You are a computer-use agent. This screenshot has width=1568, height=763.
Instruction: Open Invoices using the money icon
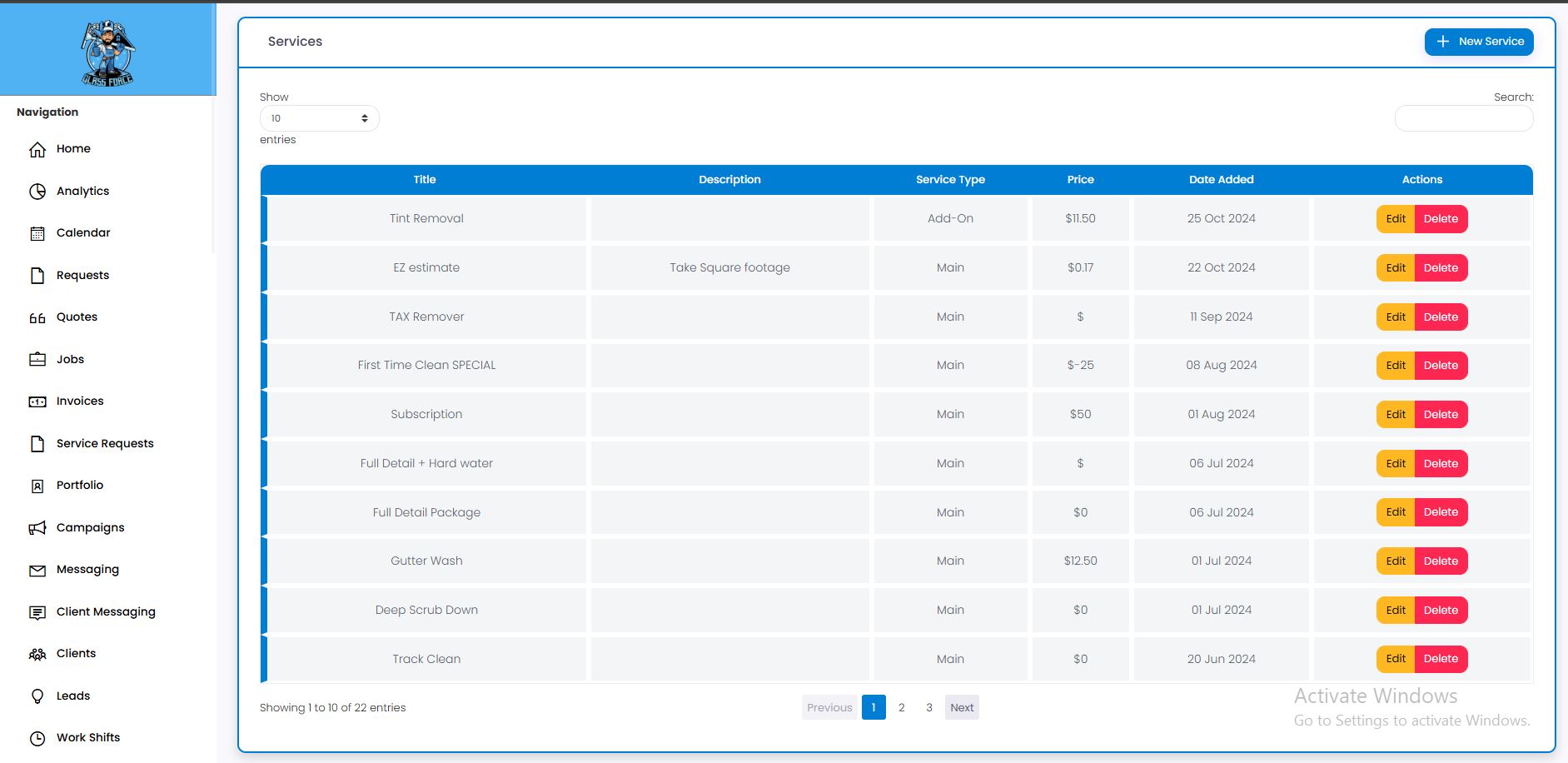(37, 401)
